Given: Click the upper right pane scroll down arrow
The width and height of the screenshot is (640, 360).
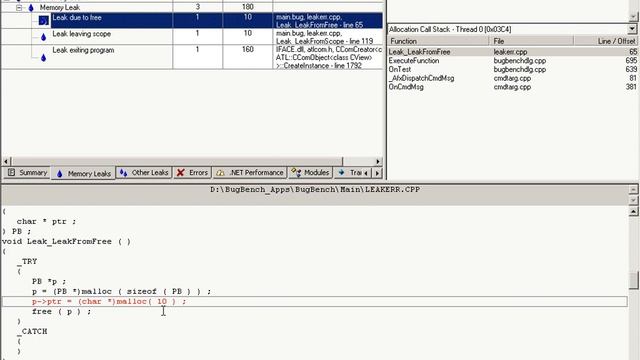Looking at the screenshot, I should point(633,16).
